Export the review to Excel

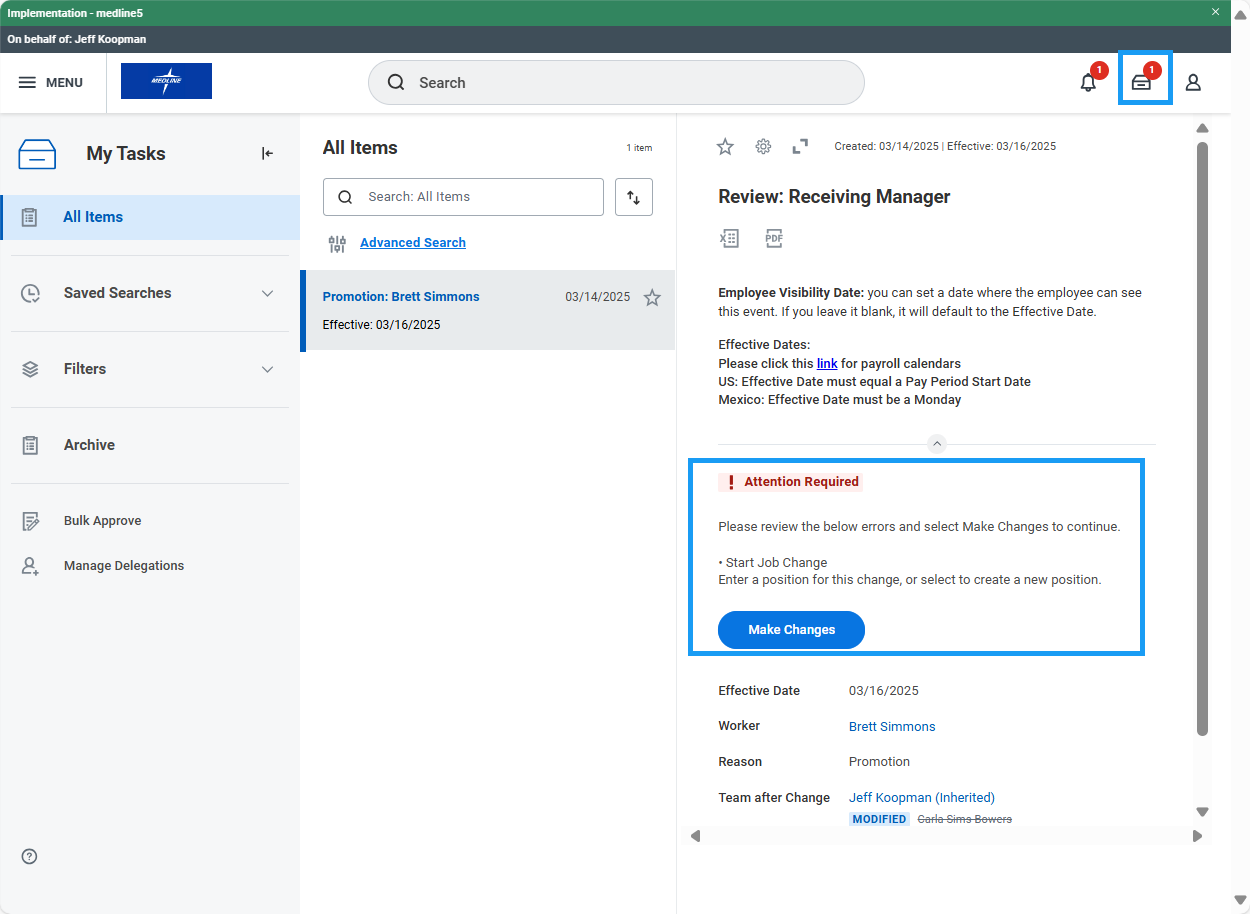[x=729, y=238]
